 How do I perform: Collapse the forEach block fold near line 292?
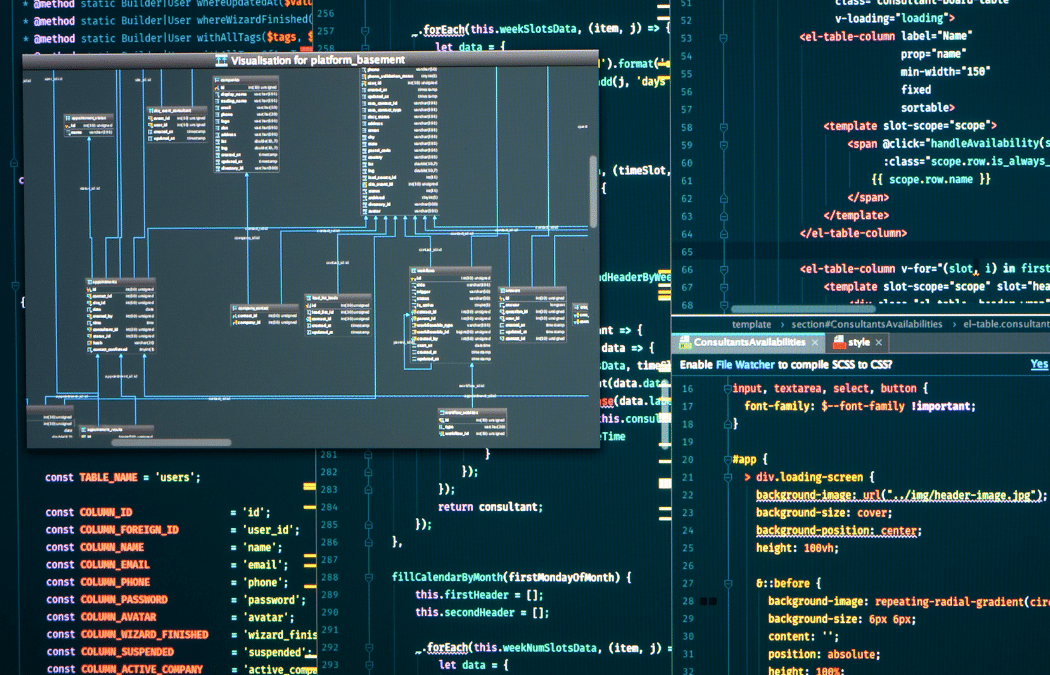[369, 647]
